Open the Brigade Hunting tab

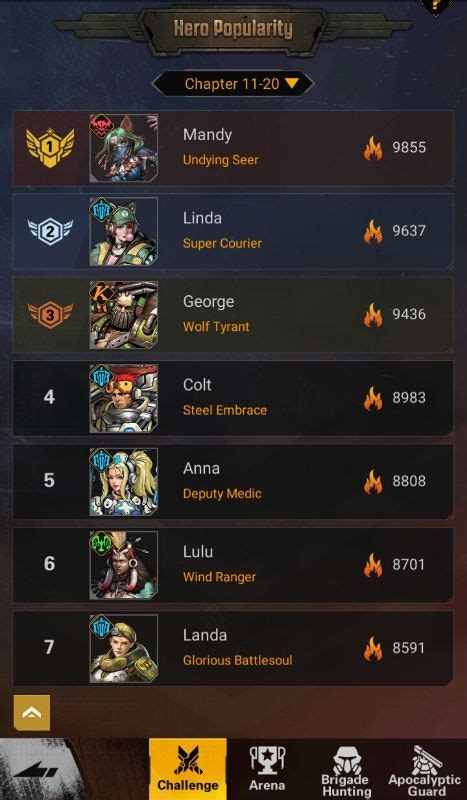347,770
